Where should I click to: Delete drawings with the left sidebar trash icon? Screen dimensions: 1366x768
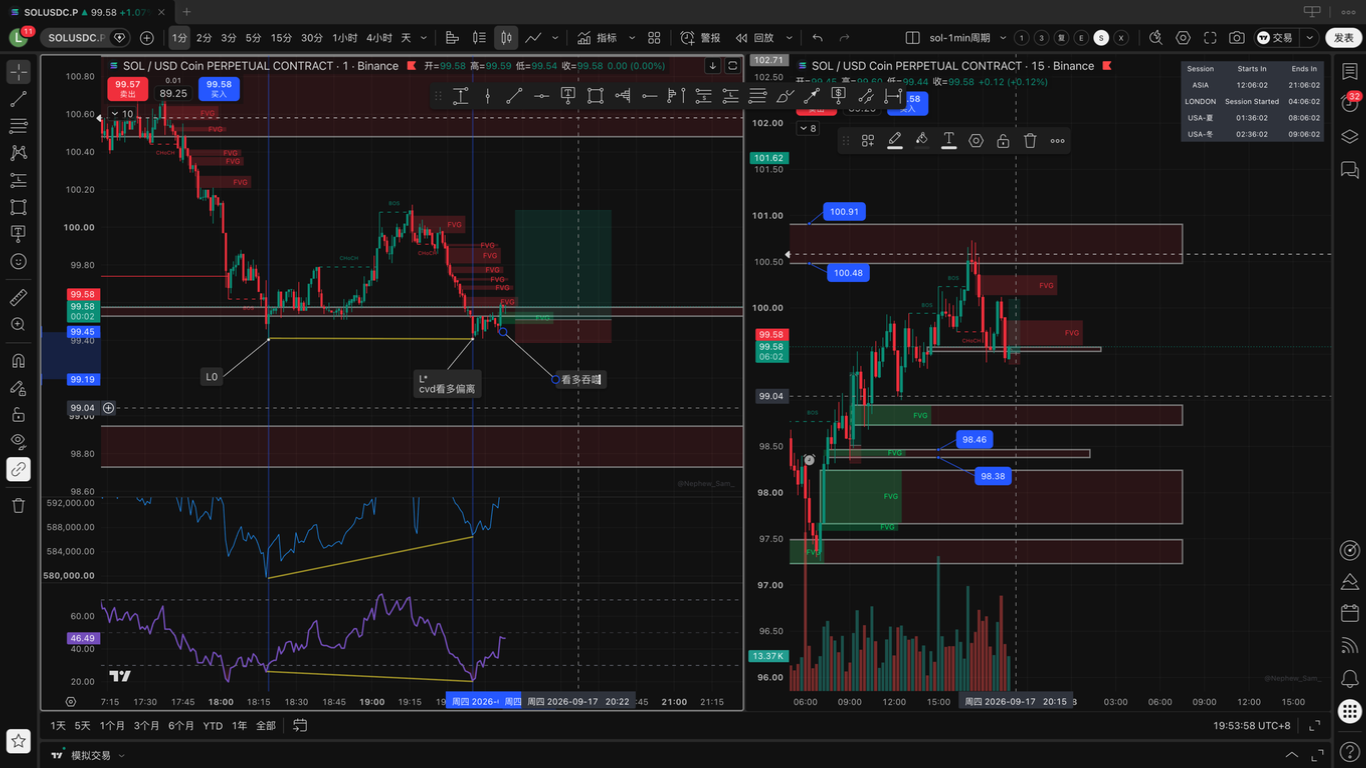pos(18,506)
